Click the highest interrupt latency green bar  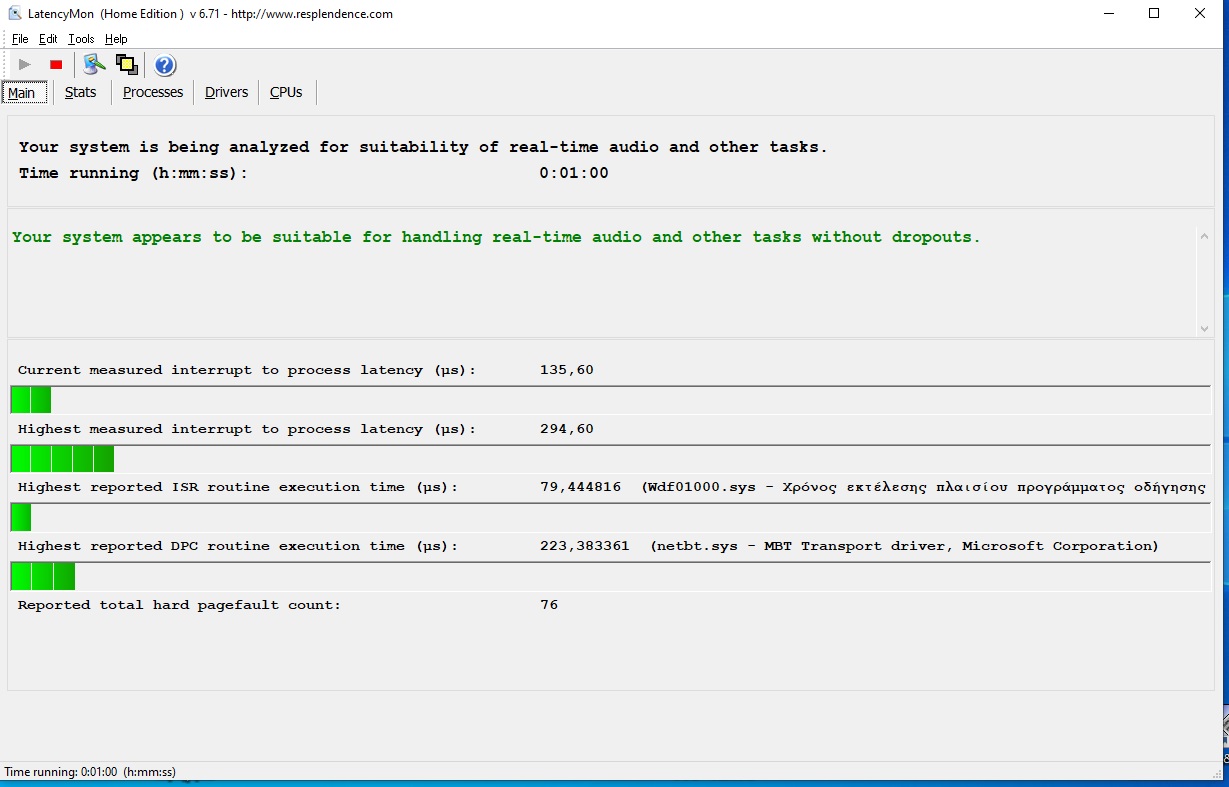pos(62,459)
